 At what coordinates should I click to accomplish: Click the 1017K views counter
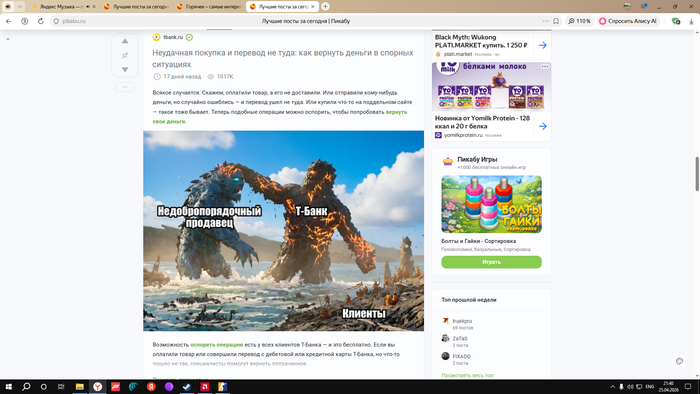(225, 76)
